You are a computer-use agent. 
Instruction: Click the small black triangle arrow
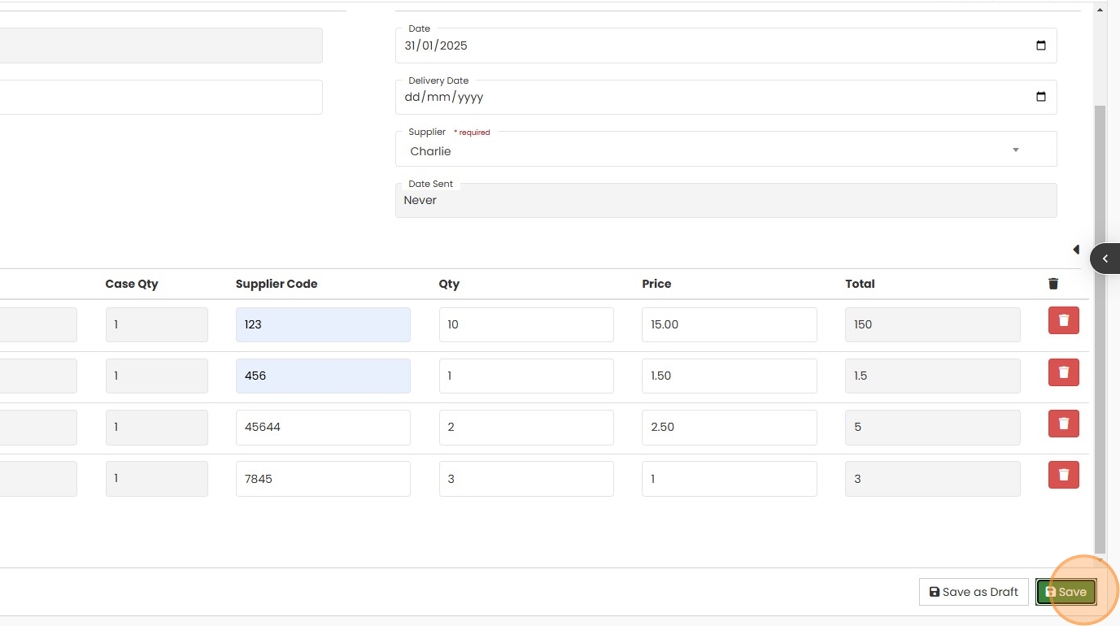[1076, 250]
